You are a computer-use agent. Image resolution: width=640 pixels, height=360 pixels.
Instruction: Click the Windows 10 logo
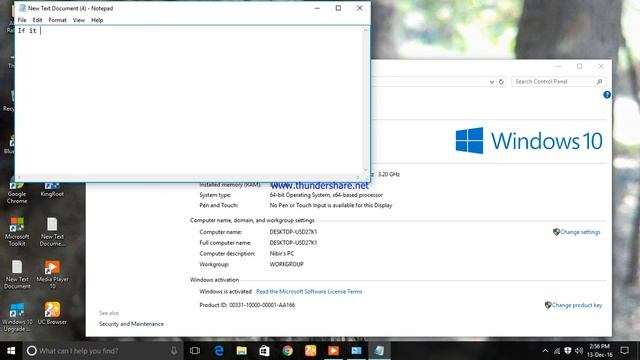pos(529,141)
